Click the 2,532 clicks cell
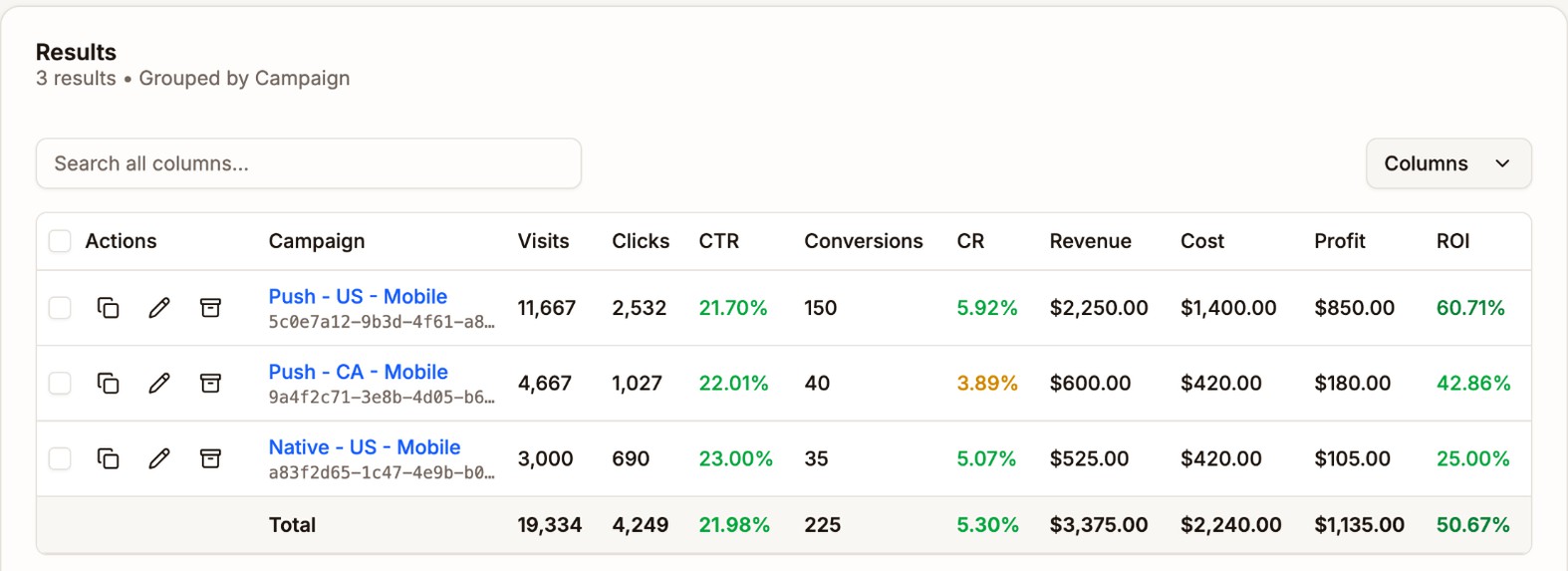Screen dimensions: 1568x571 639,308
